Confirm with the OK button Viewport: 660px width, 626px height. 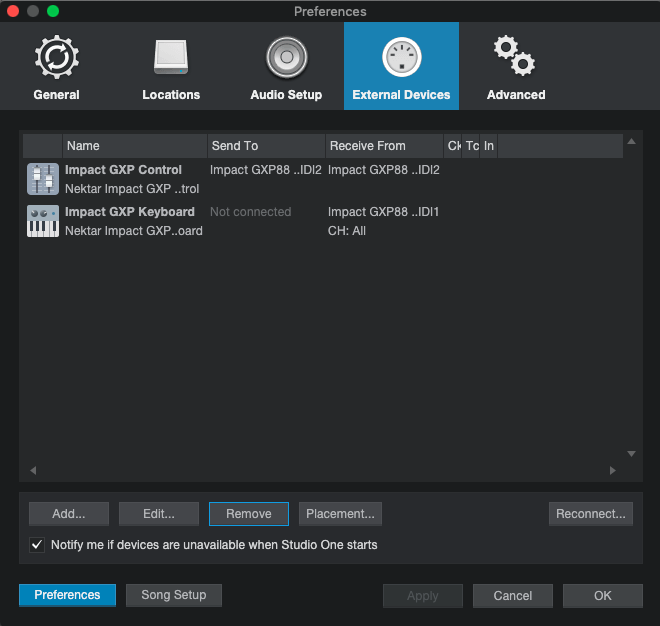pyautogui.click(x=603, y=596)
